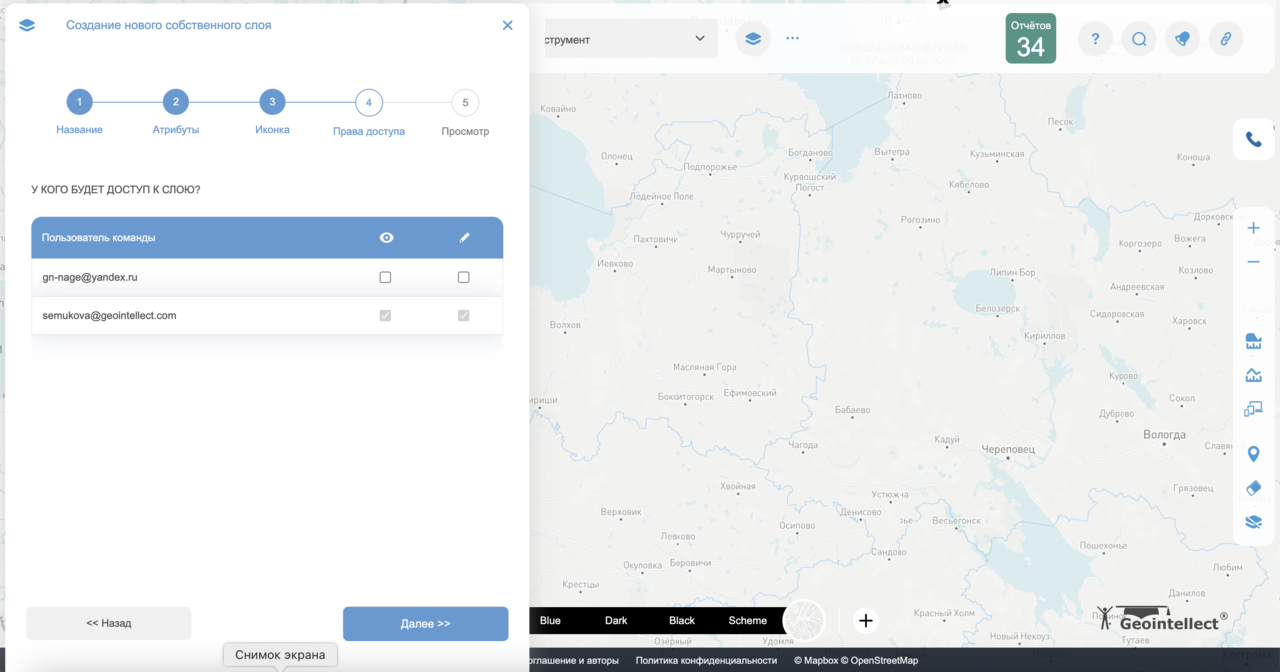Toggle the eye icon in table header
The height and width of the screenshot is (672, 1280).
pyautogui.click(x=386, y=237)
